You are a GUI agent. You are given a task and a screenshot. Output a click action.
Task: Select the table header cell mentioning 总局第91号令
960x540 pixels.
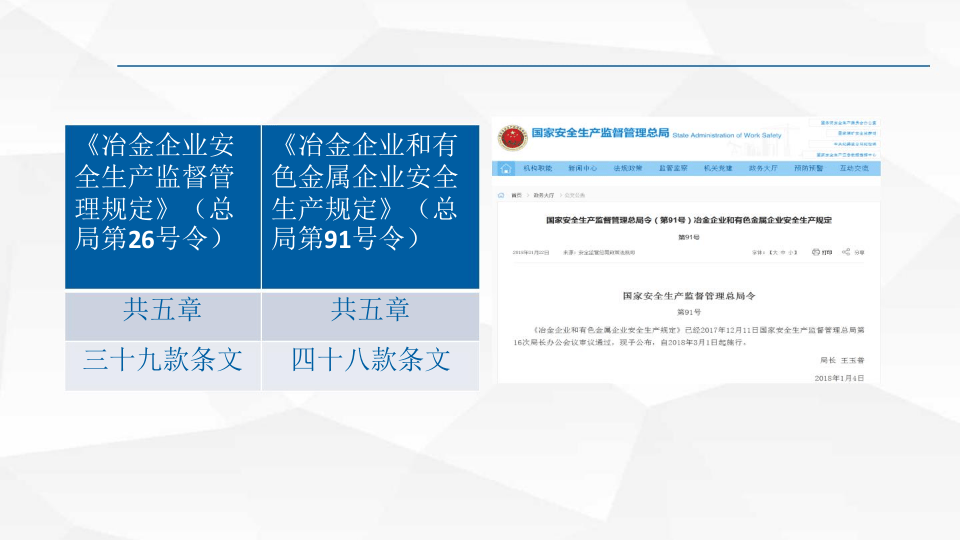pos(370,207)
